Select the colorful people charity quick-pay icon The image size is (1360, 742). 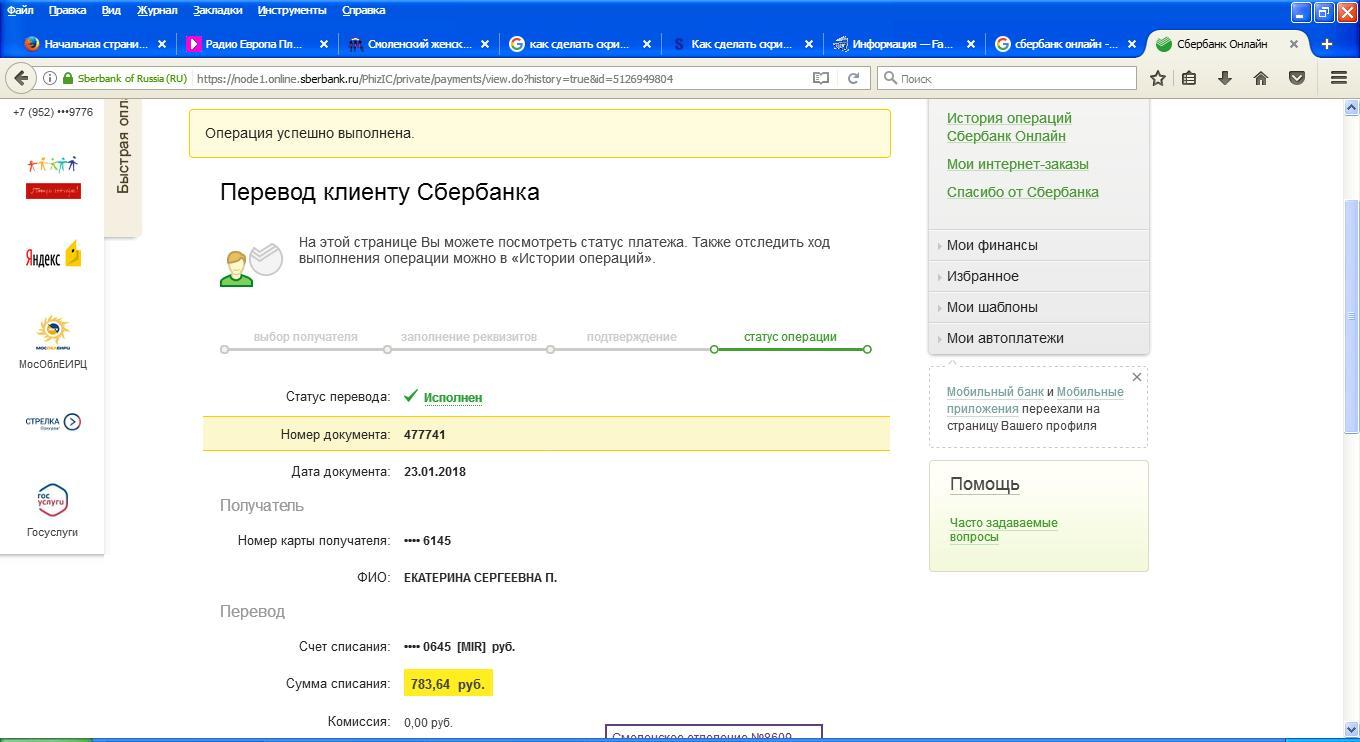tap(53, 177)
